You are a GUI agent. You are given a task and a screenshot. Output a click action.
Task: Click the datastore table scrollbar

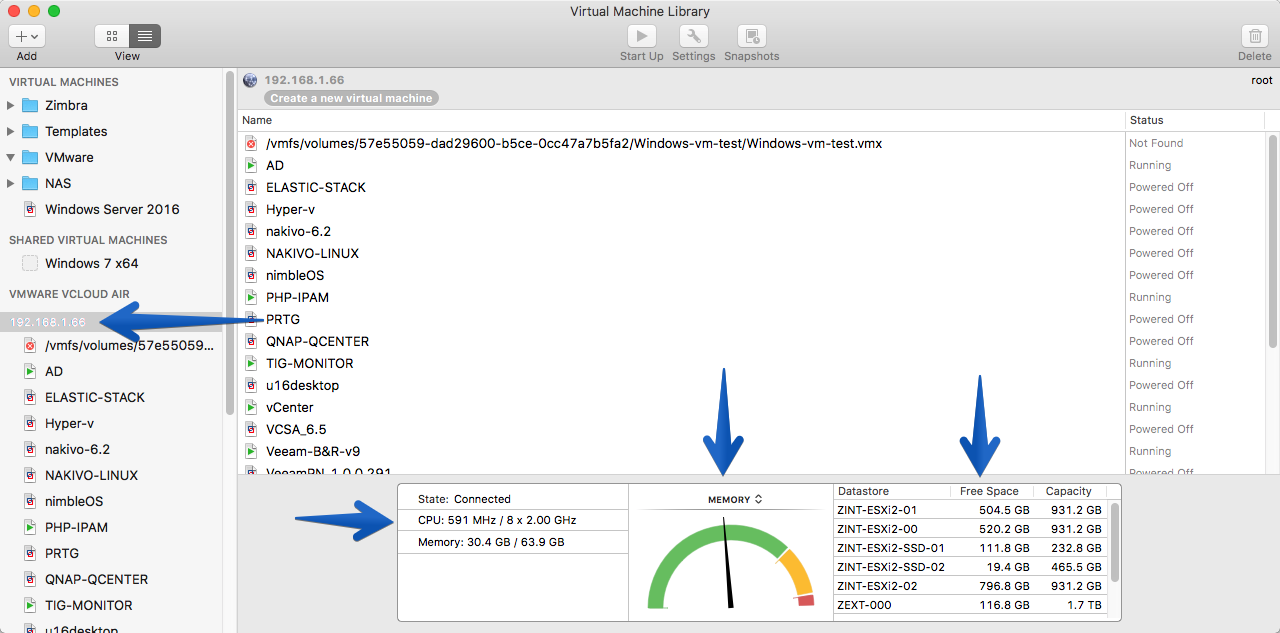tap(1115, 542)
